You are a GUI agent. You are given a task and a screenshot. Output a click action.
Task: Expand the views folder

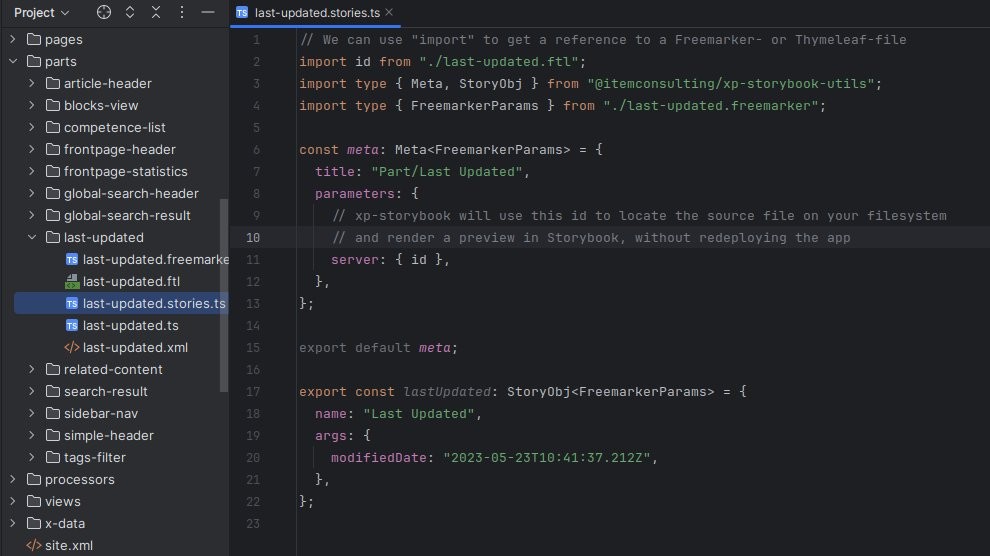click(x=13, y=501)
